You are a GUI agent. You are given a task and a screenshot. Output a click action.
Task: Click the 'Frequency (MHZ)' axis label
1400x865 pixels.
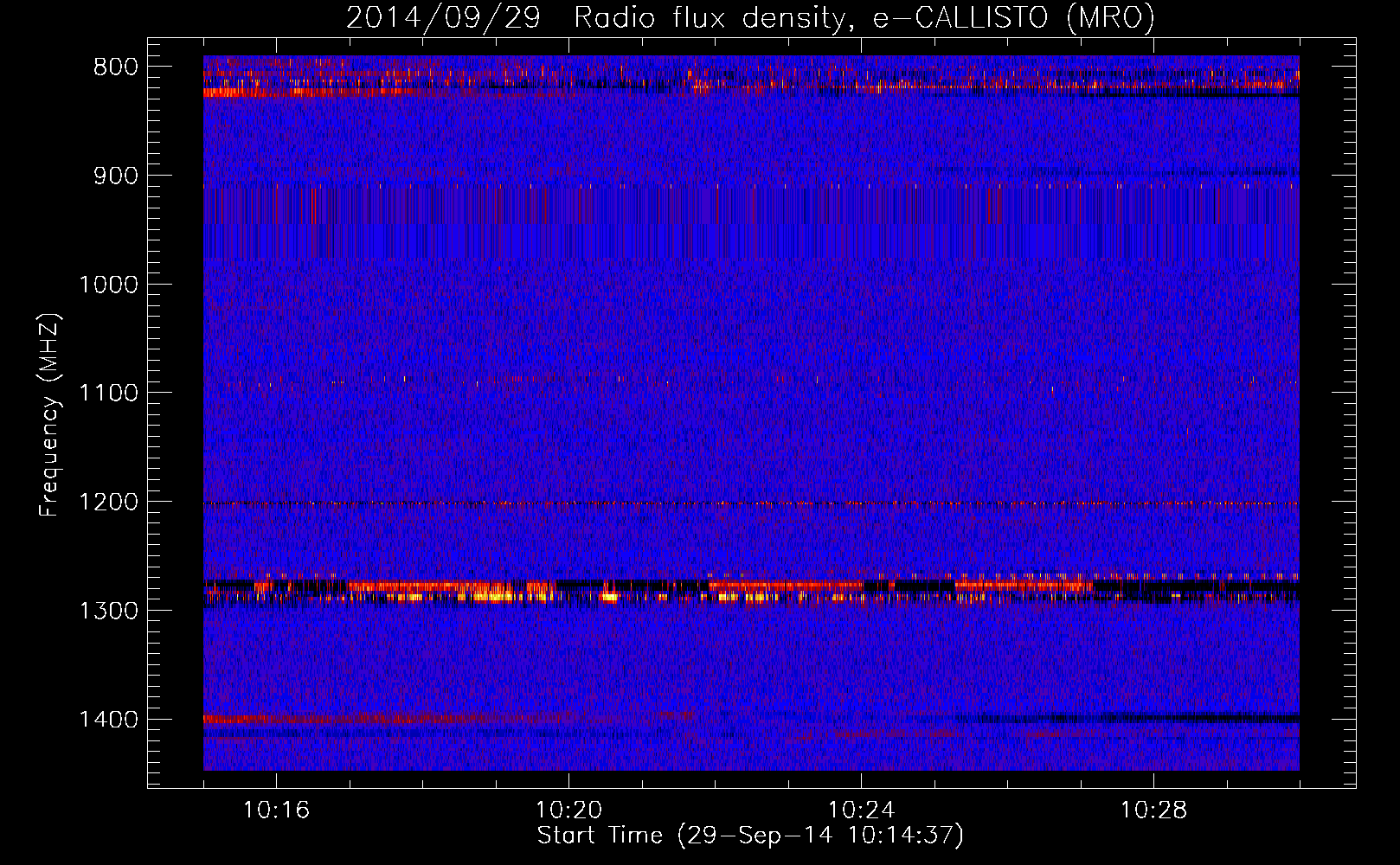click(x=49, y=415)
